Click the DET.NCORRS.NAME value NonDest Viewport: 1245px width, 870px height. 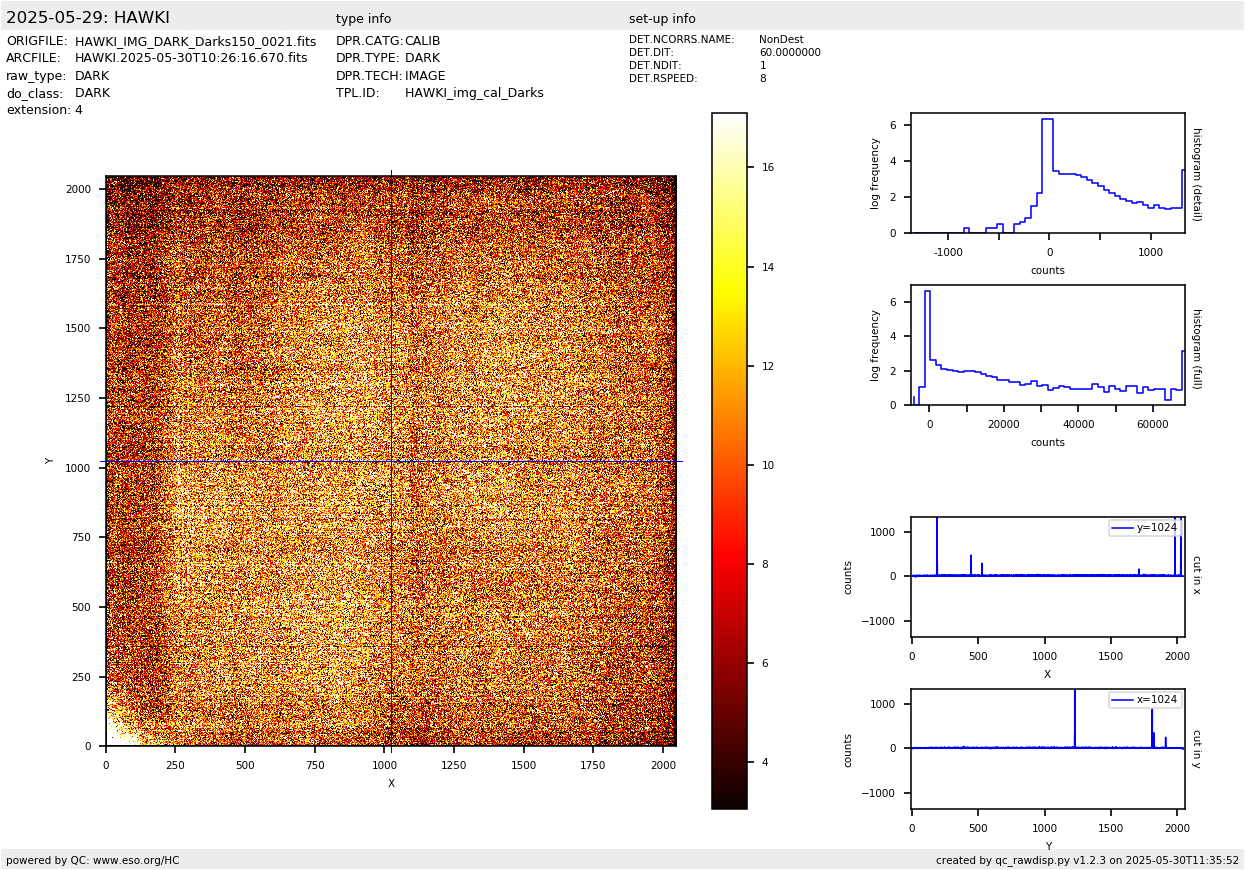781,40
